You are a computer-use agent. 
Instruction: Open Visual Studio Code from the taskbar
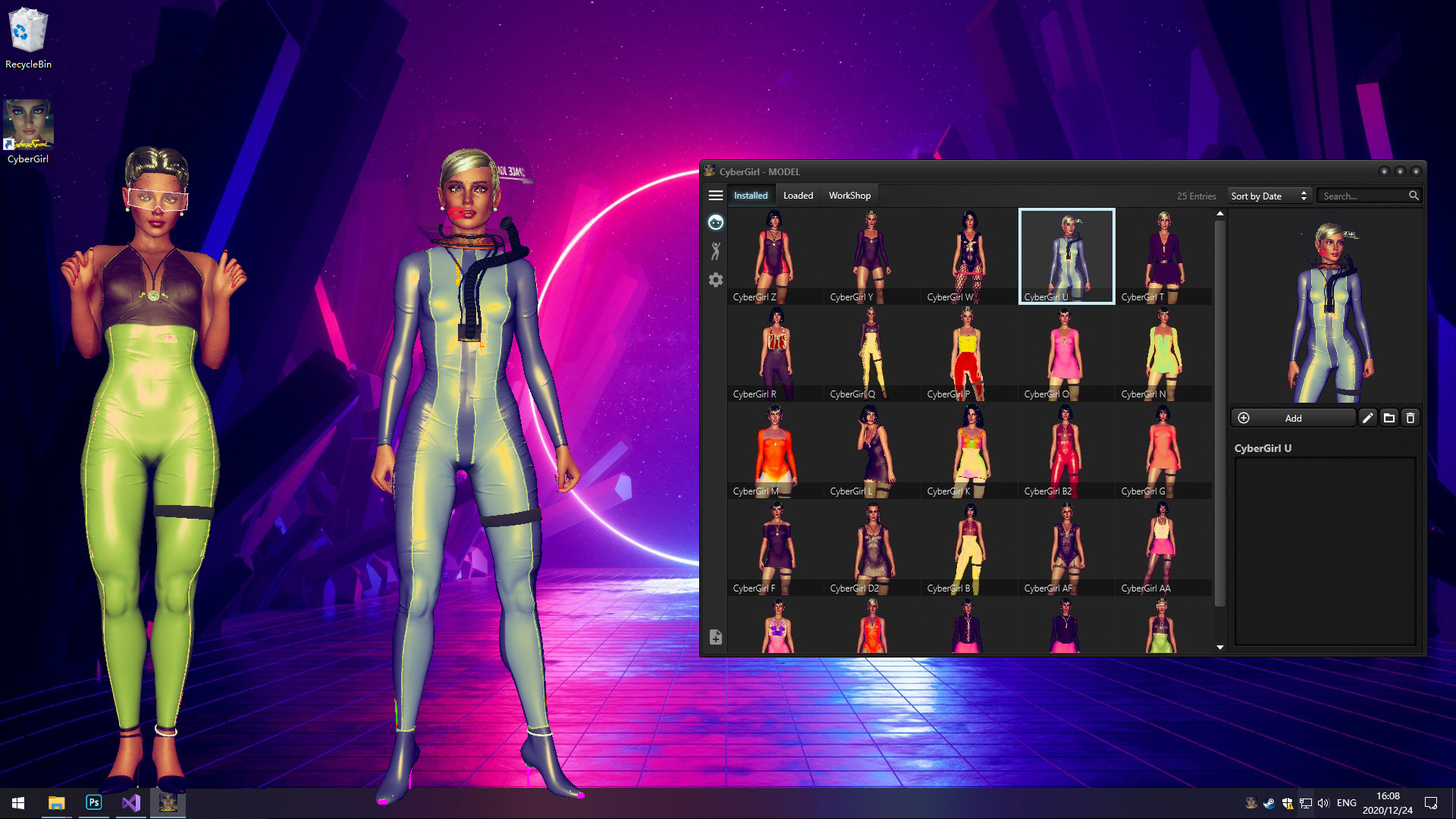point(130,803)
